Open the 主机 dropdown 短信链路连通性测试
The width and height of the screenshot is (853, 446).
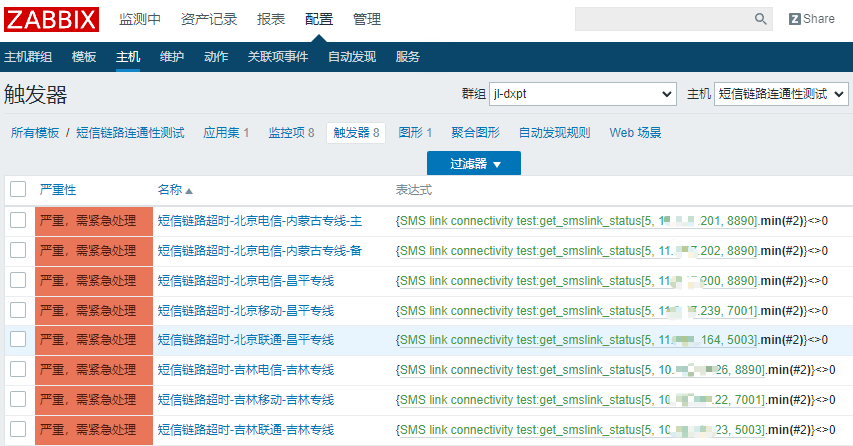pyautogui.click(x=781, y=94)
